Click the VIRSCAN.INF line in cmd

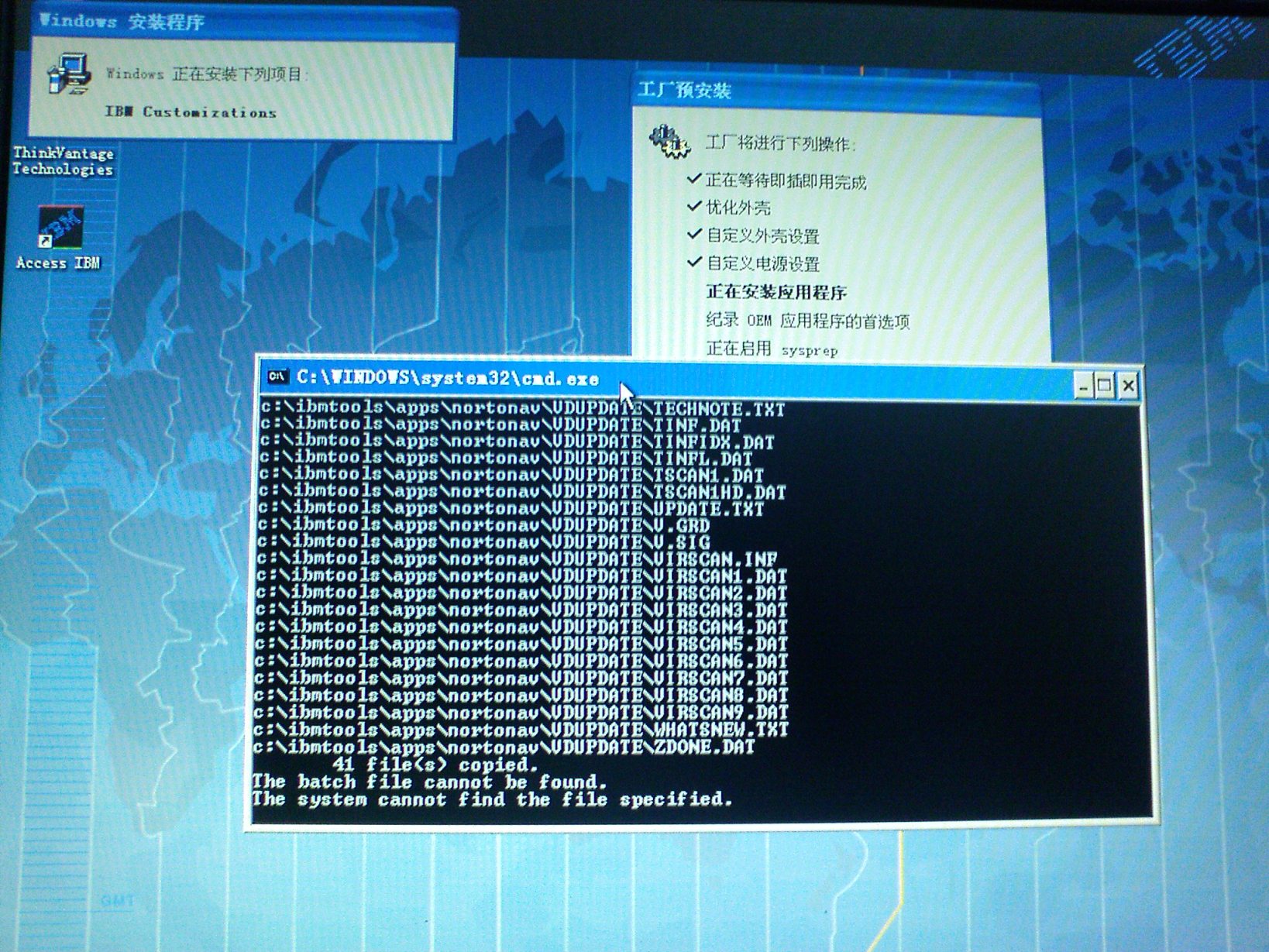[x=518, y=559]
